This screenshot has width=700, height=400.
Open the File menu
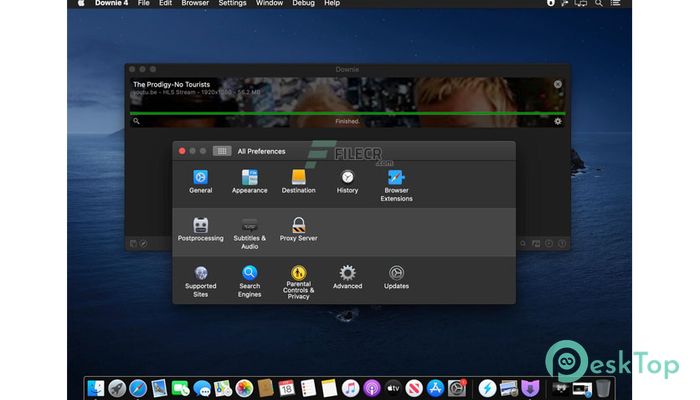[144, 3]
